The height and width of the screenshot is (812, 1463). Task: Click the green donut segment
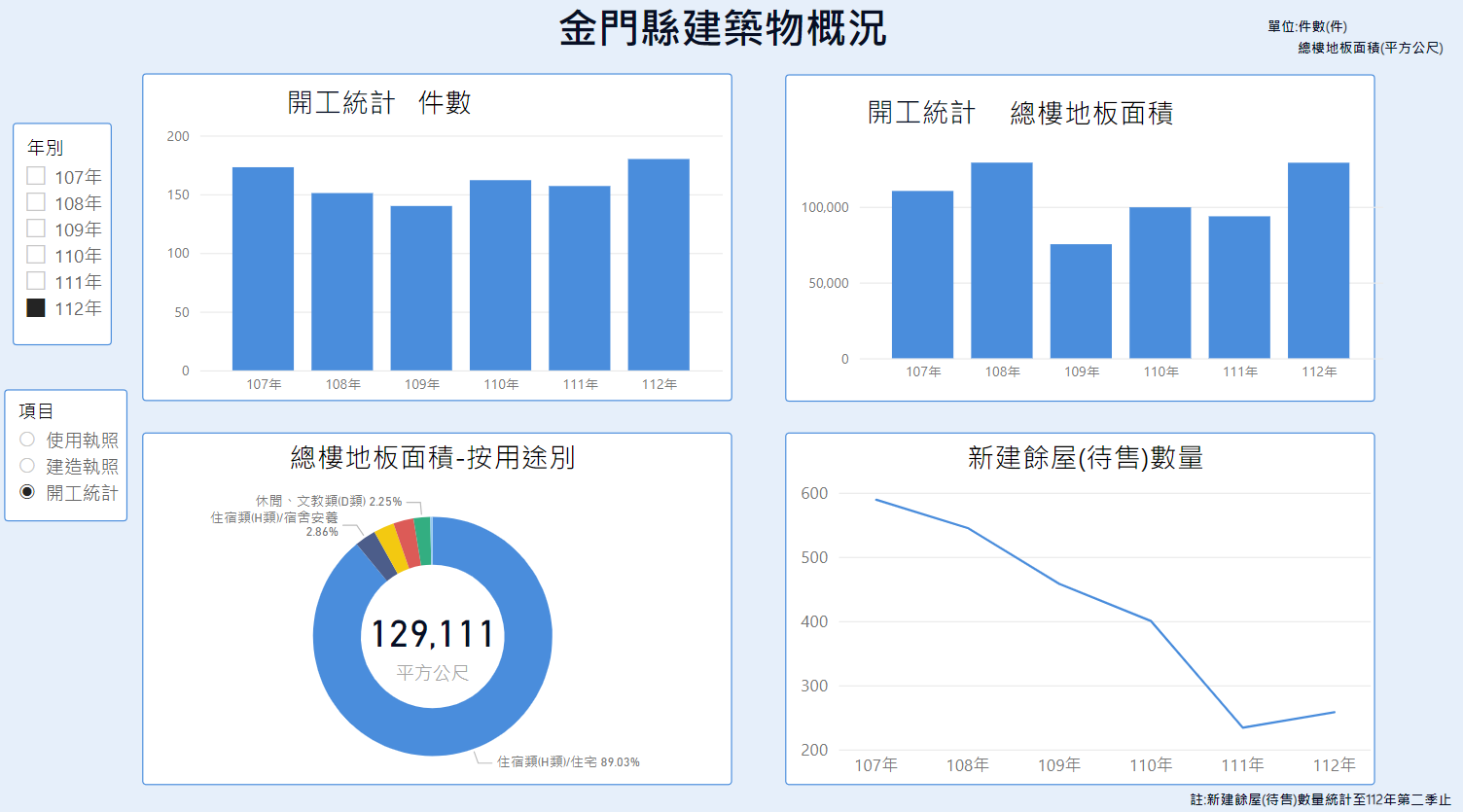423,541
